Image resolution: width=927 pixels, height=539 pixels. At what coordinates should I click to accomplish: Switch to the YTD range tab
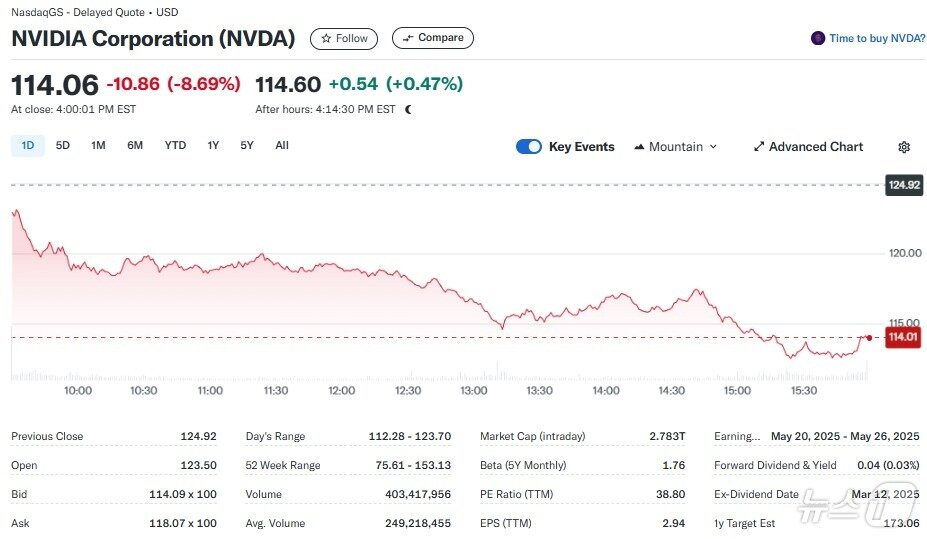tap(175, 146)
